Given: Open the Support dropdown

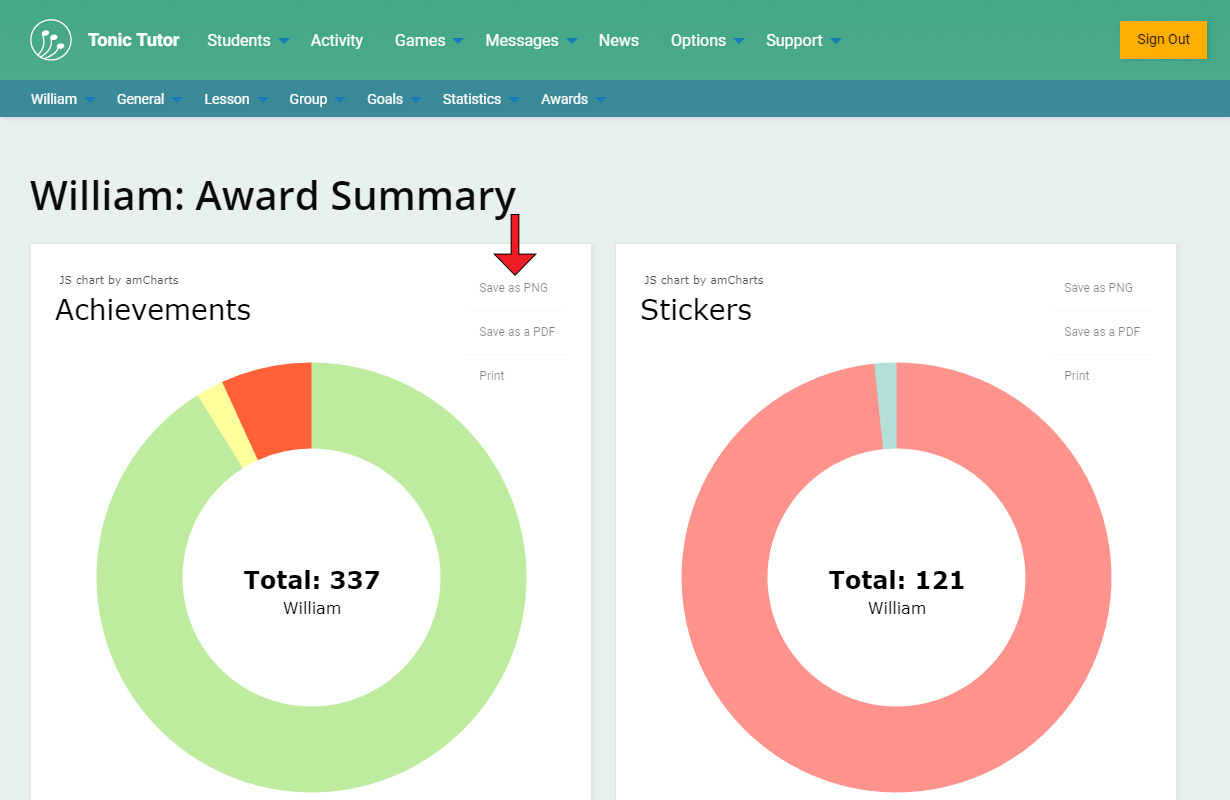Looking at the screenshot, I should (802, 41).
